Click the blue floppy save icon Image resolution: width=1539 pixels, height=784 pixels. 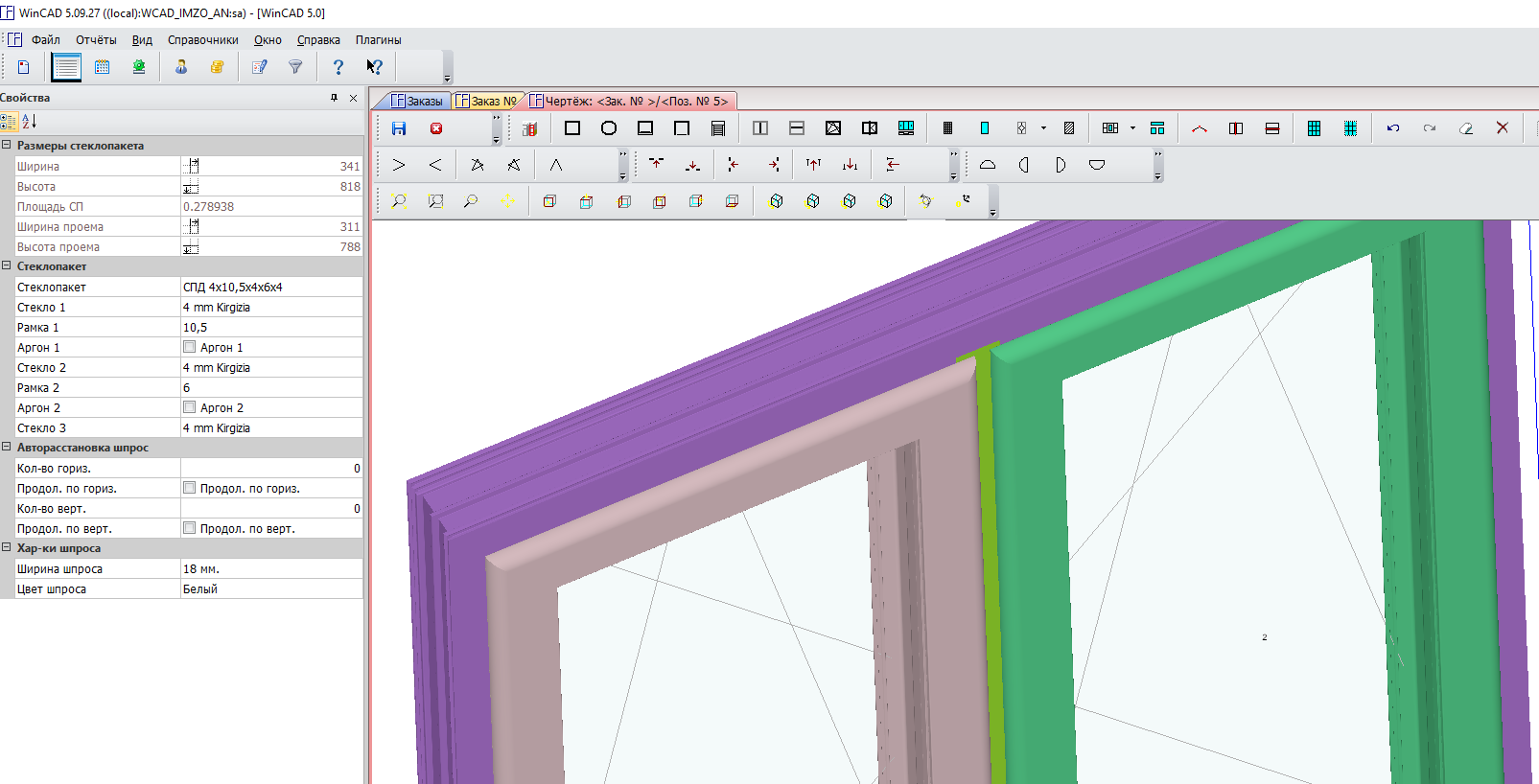click(x=399, y=128)
